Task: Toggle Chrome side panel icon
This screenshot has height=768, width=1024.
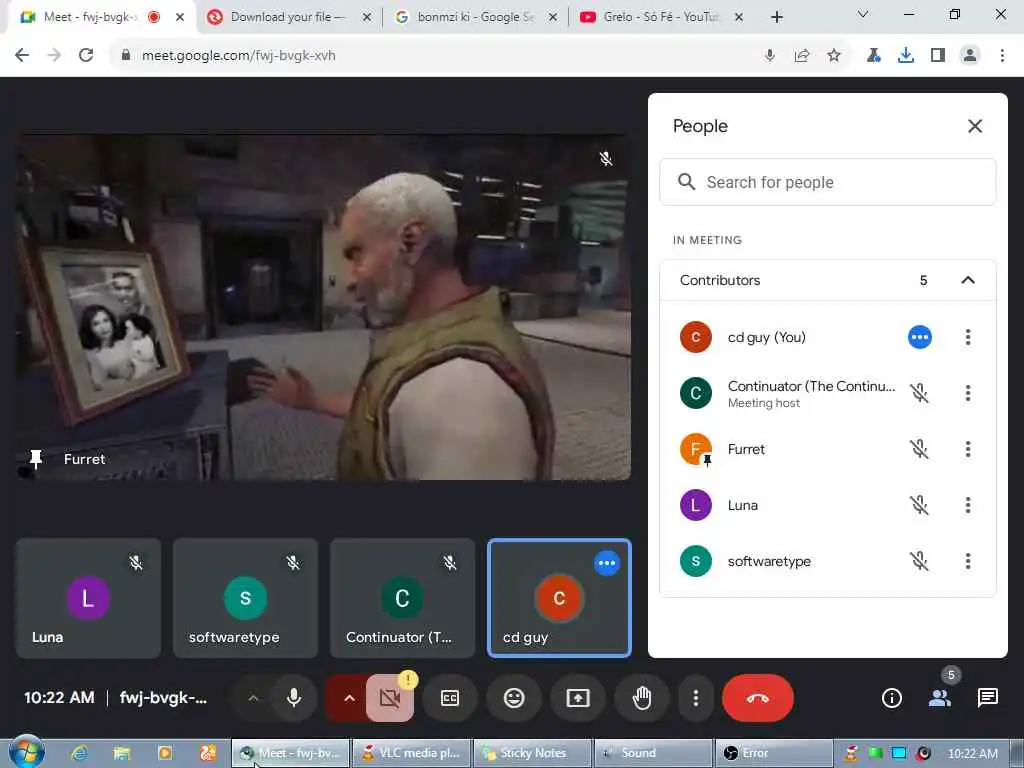Action: point(938,56)
